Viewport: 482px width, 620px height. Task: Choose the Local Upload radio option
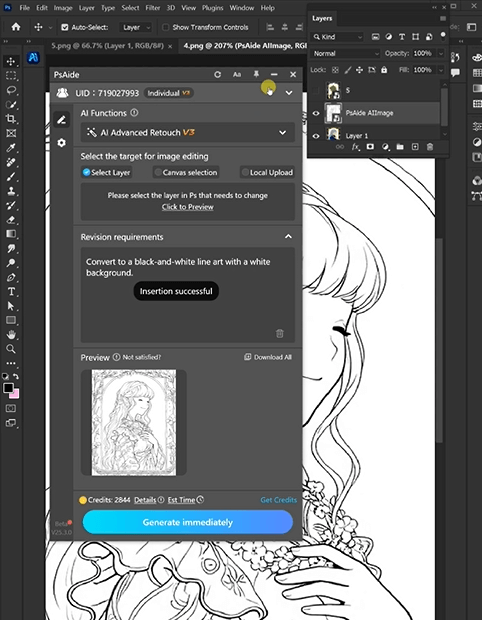(267, 172)
